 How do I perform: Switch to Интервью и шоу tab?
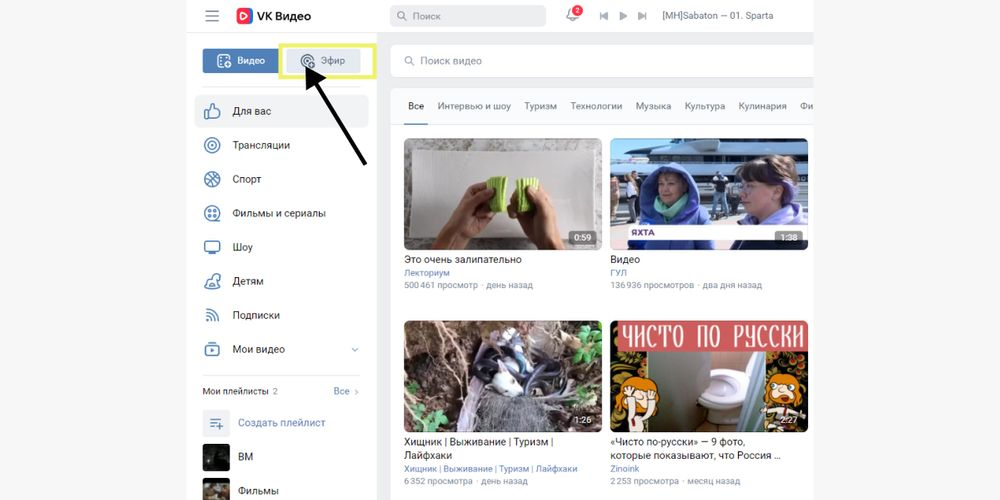click(x=474, y=106)
